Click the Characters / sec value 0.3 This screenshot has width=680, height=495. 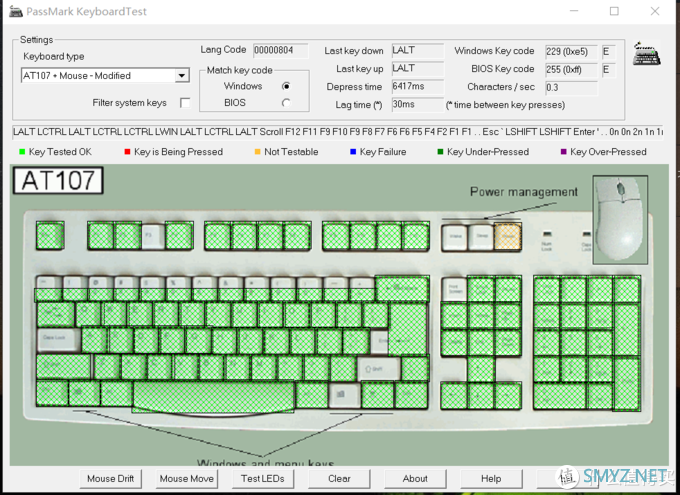(x=571, y=88)
